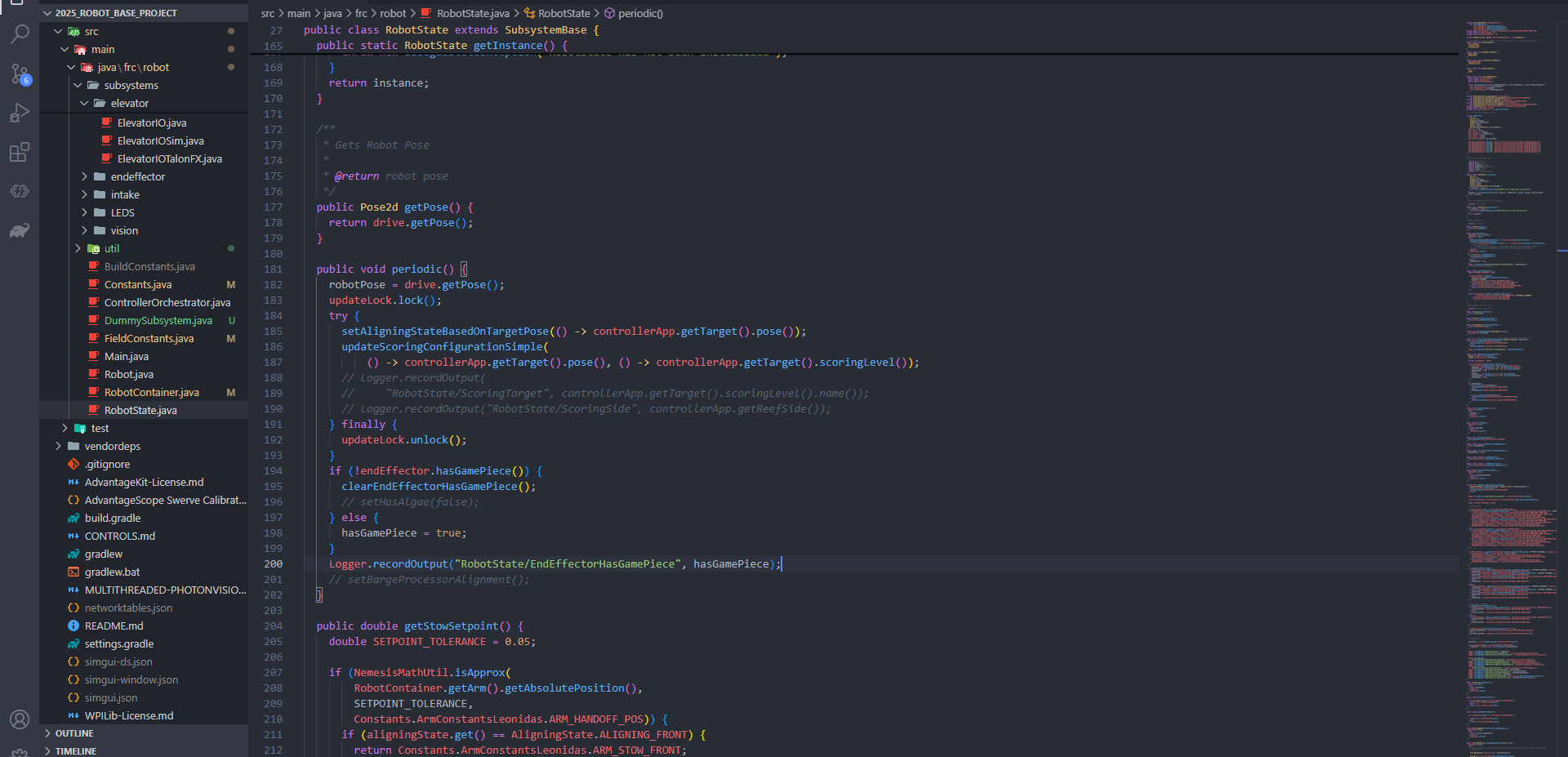1568x757 pixels.
Task: Open build.gradle file
Action: 112,519
